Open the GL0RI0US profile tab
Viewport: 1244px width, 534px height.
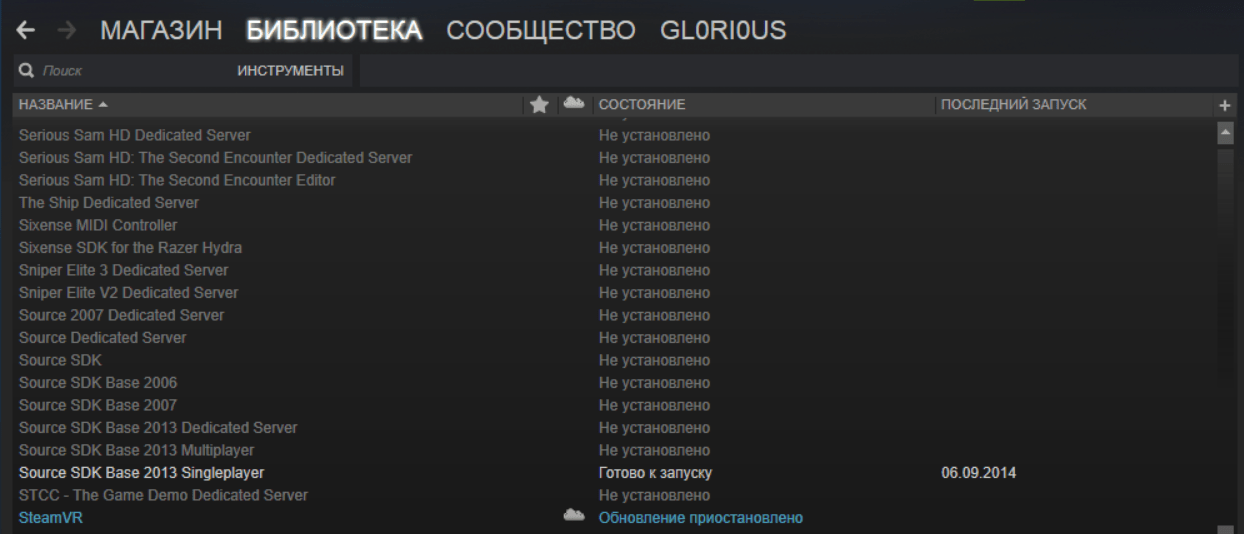(x=723, y=31)
